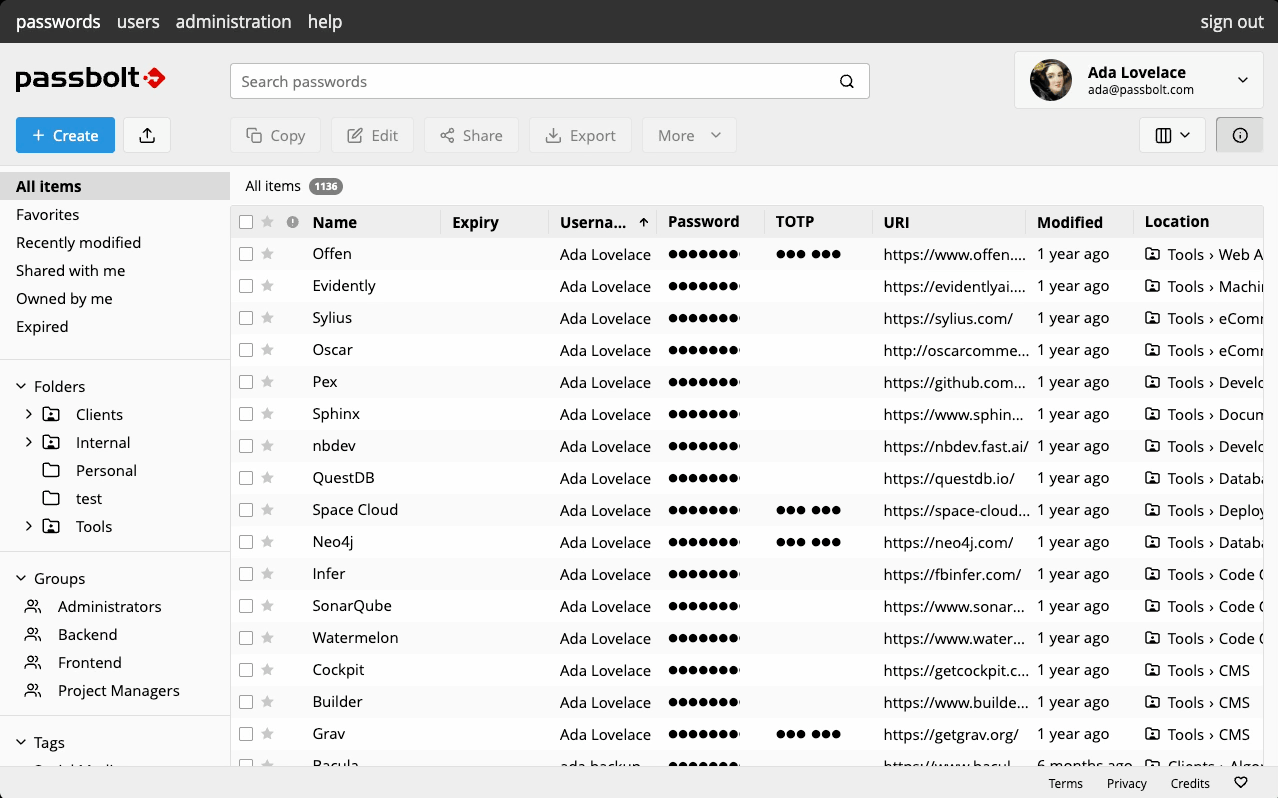Star the Sylius password entry

click(x=267, y=318)
